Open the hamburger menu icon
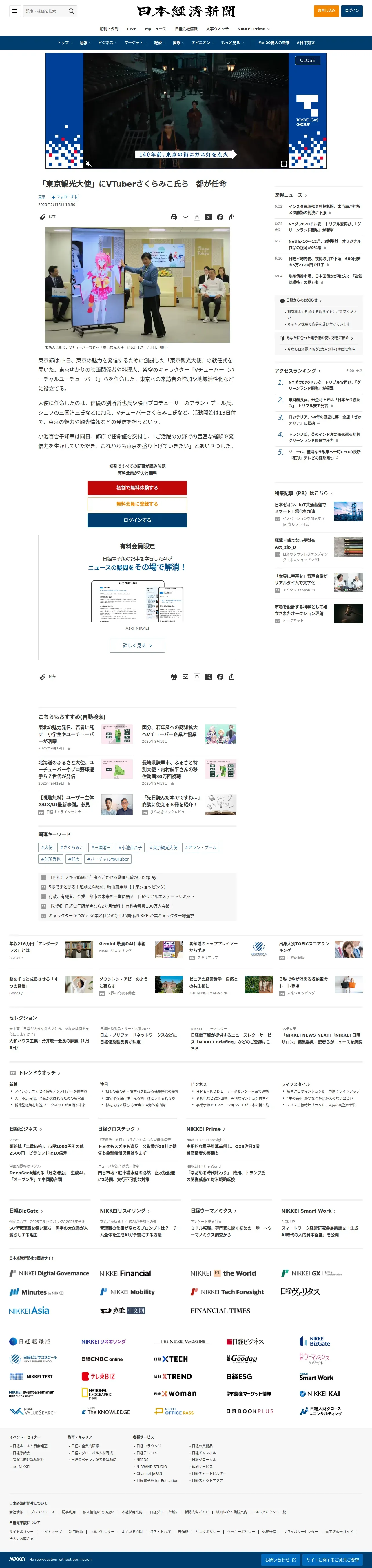The image size is (372, 1568). [14, 11]
